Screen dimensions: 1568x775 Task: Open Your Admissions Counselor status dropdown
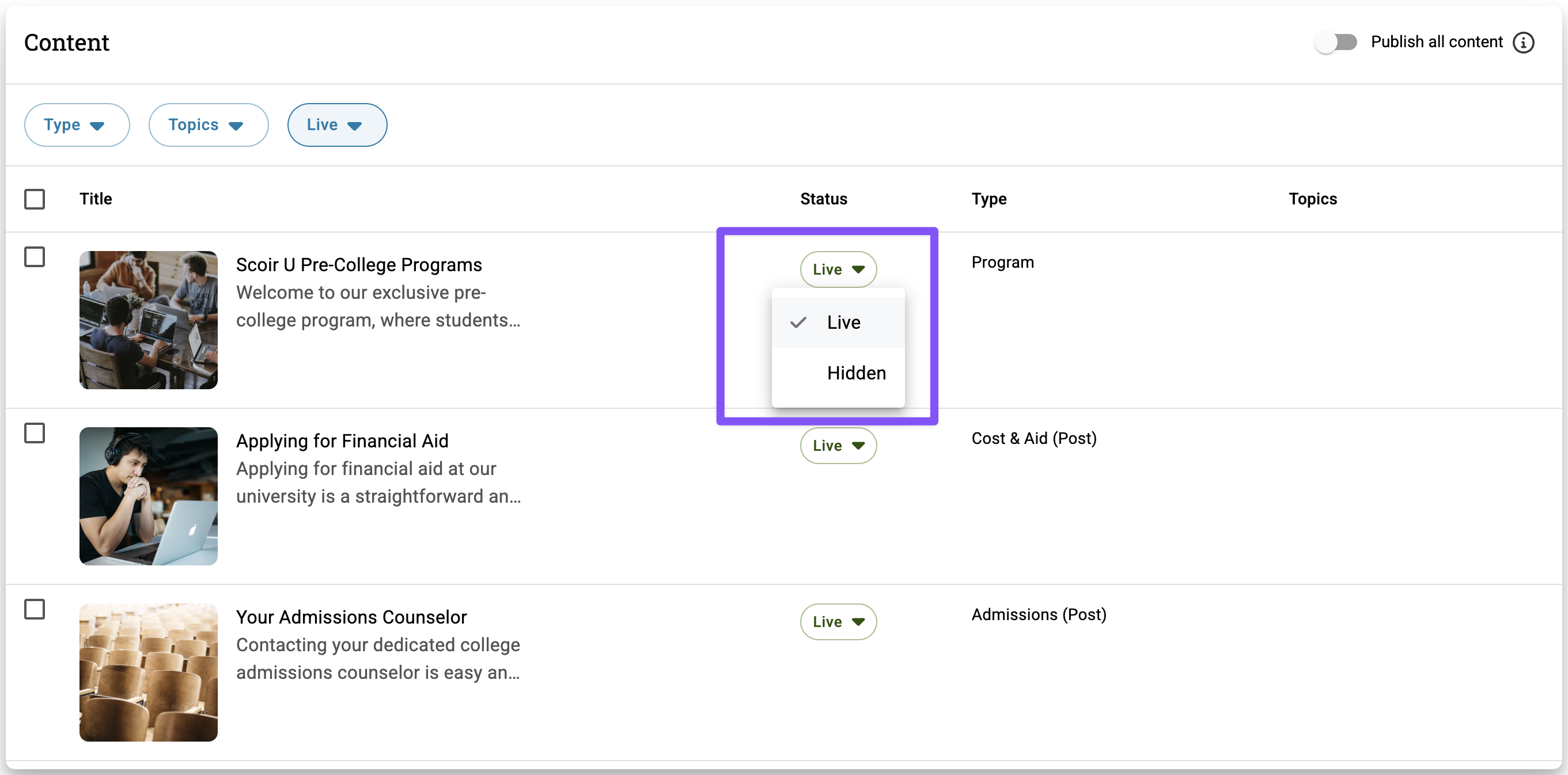(838, 621)
